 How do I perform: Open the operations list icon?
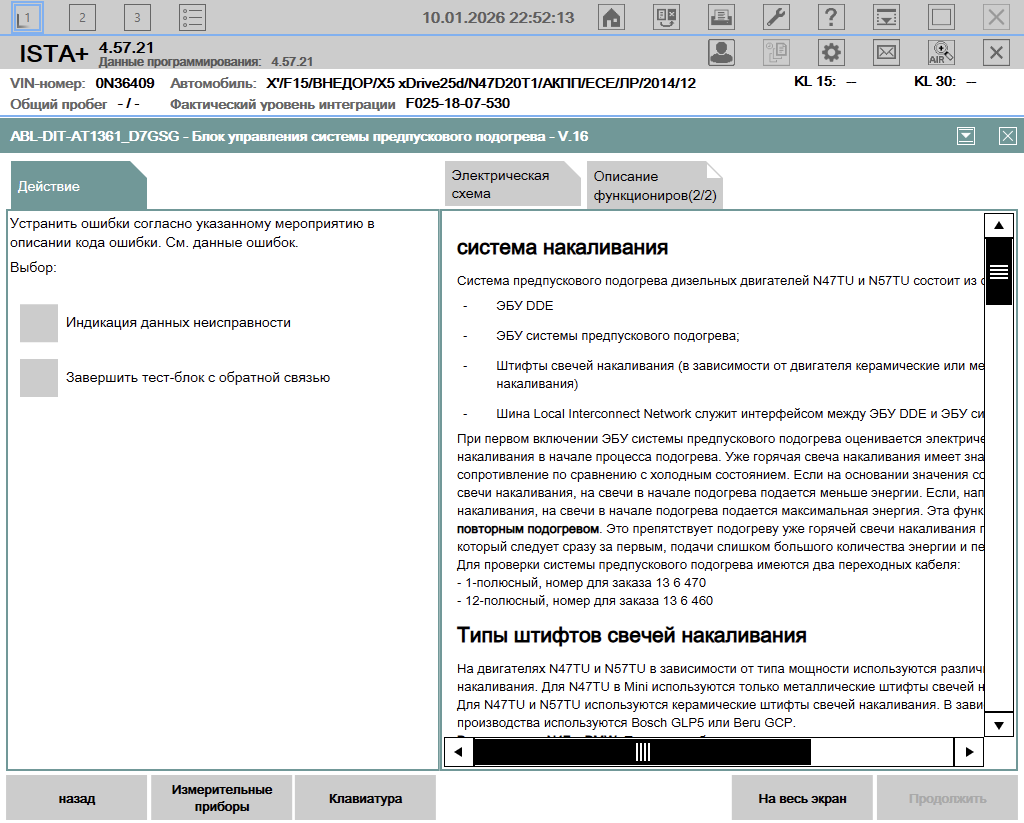pos(192,17)
